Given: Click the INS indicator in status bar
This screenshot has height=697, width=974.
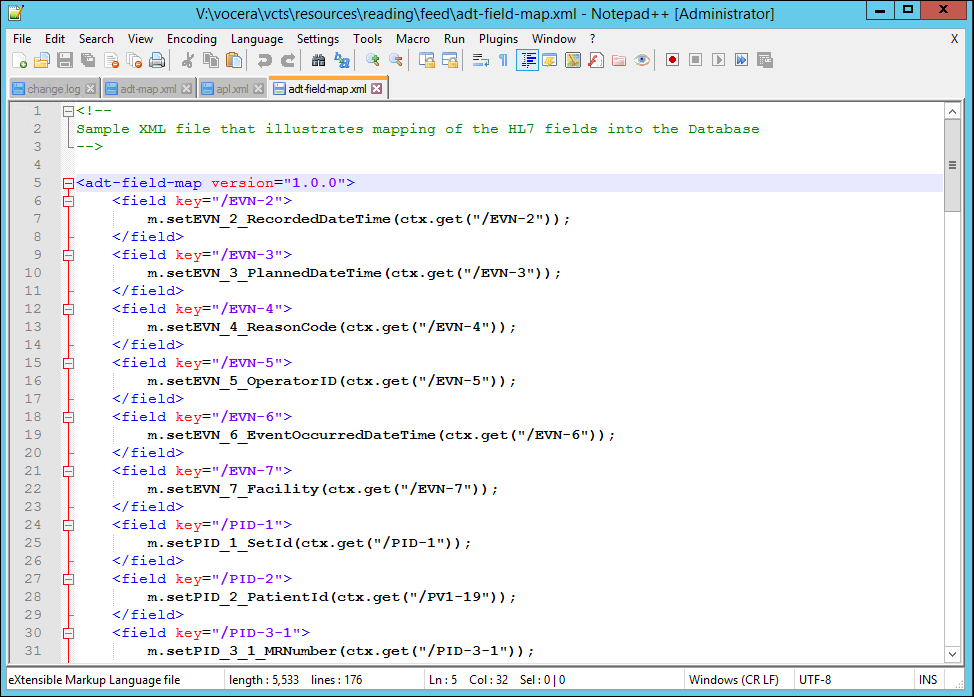Looking at the screenshot, I should pos(928,680).
